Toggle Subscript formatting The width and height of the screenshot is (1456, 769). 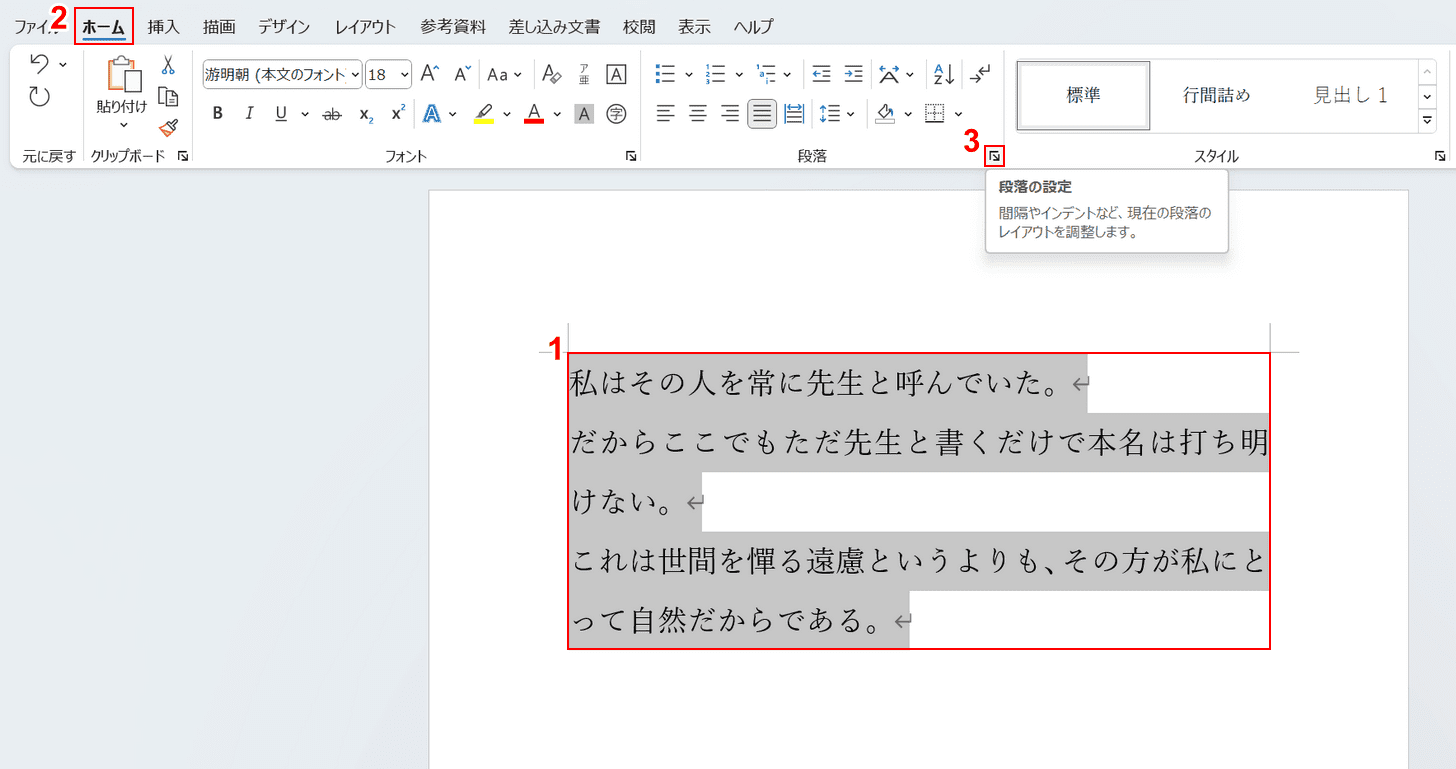(366, 114)
